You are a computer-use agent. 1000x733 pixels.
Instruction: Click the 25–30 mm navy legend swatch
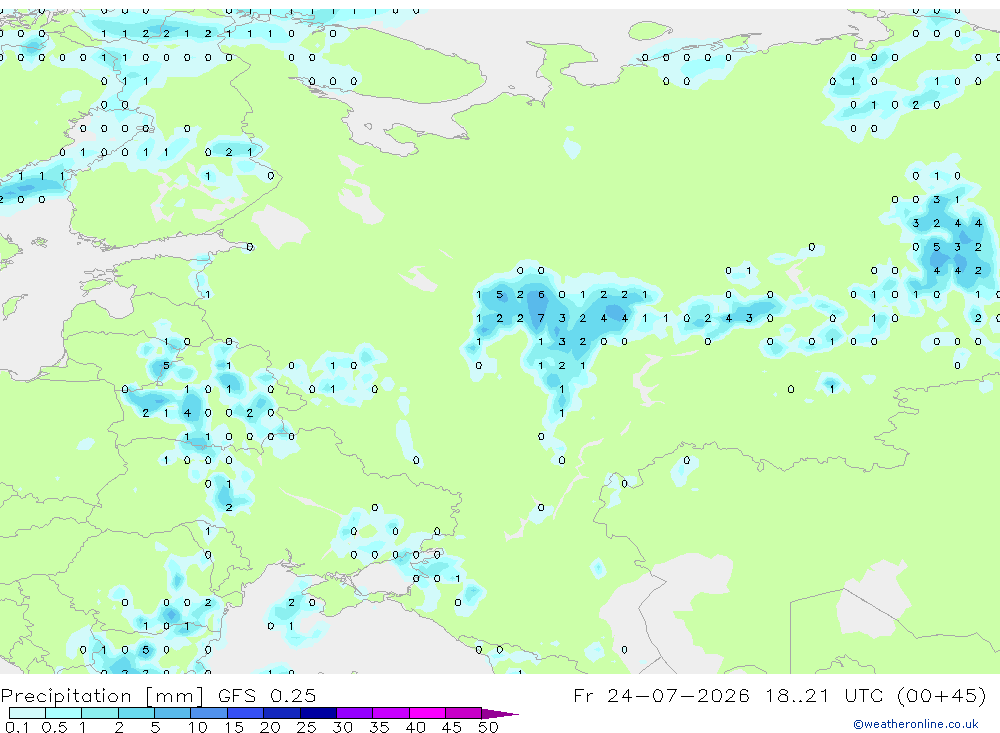click(x=318, y=713)
